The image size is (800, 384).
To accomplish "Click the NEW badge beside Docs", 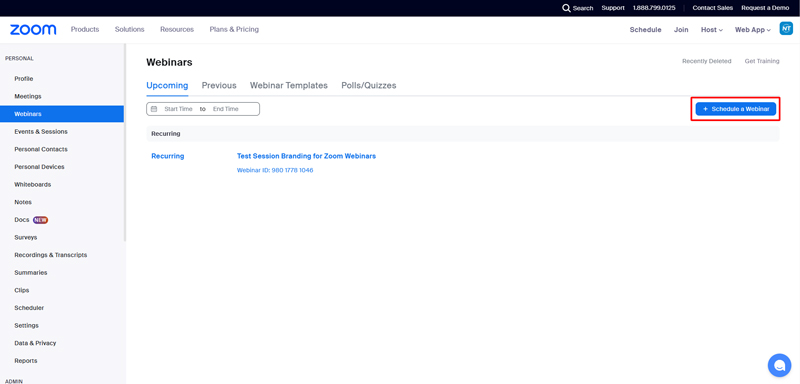I will [40, 220].
